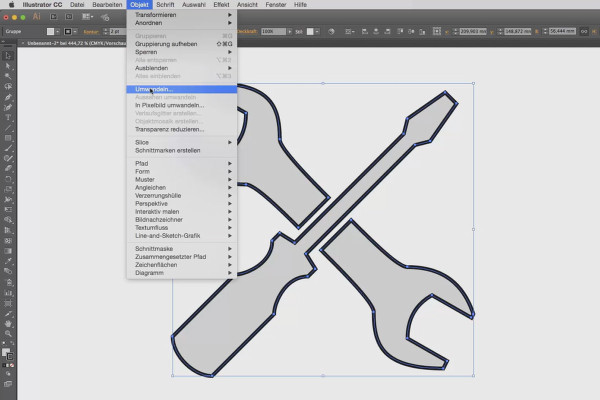Screen dimensions: 600x400
Task: Open the Apple menu
Action: (x=11, y=5)
